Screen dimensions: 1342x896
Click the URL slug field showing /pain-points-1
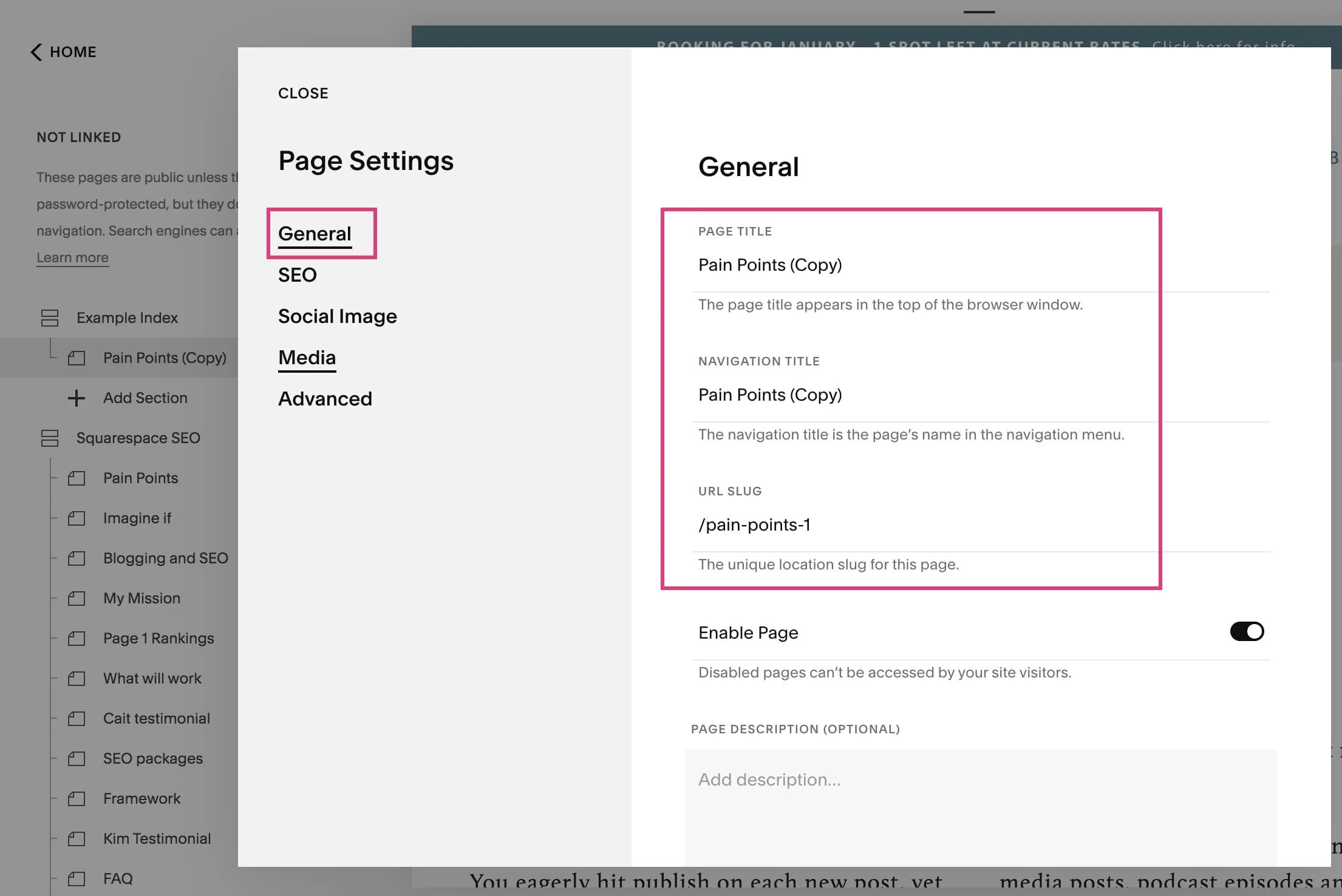coord(755,524)
